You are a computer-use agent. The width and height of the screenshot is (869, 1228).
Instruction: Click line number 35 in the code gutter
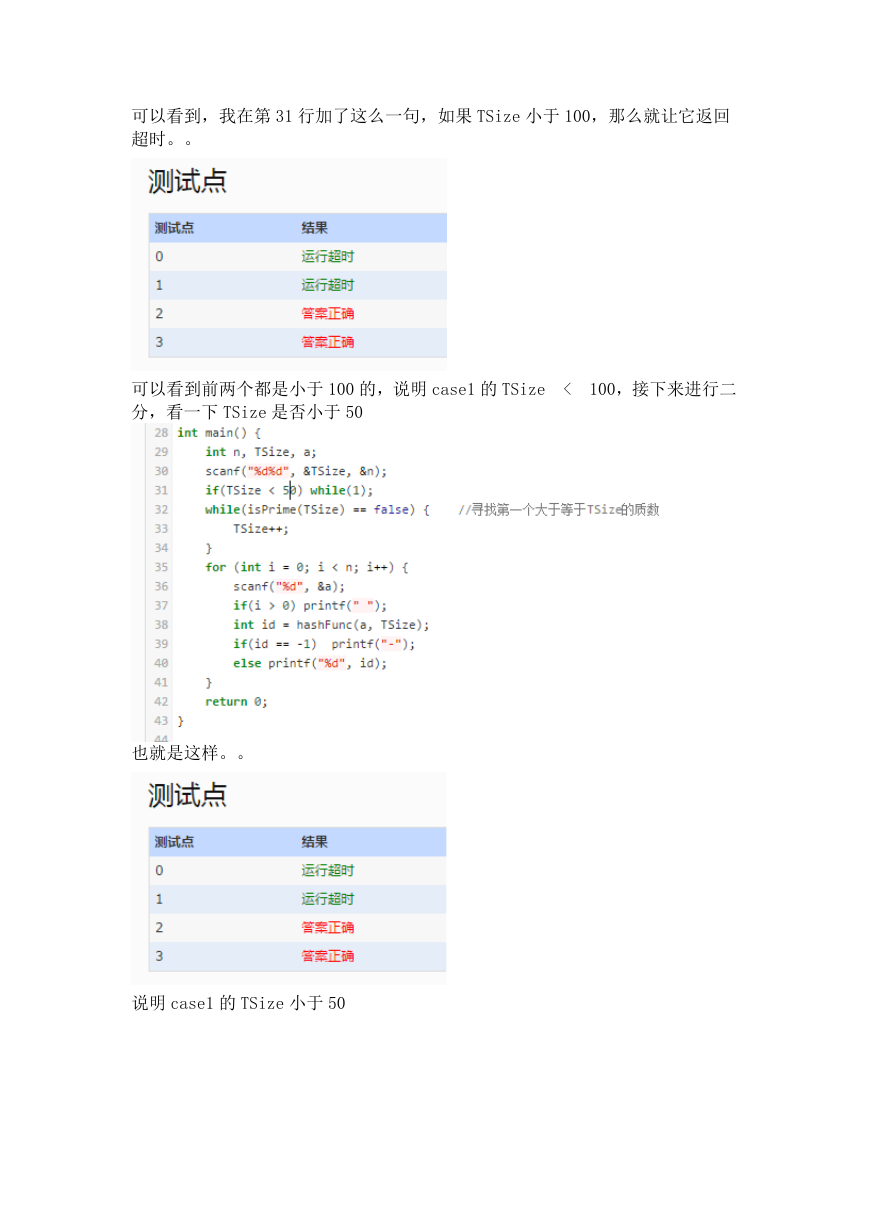pyautogui.click(x=161, y=567)
